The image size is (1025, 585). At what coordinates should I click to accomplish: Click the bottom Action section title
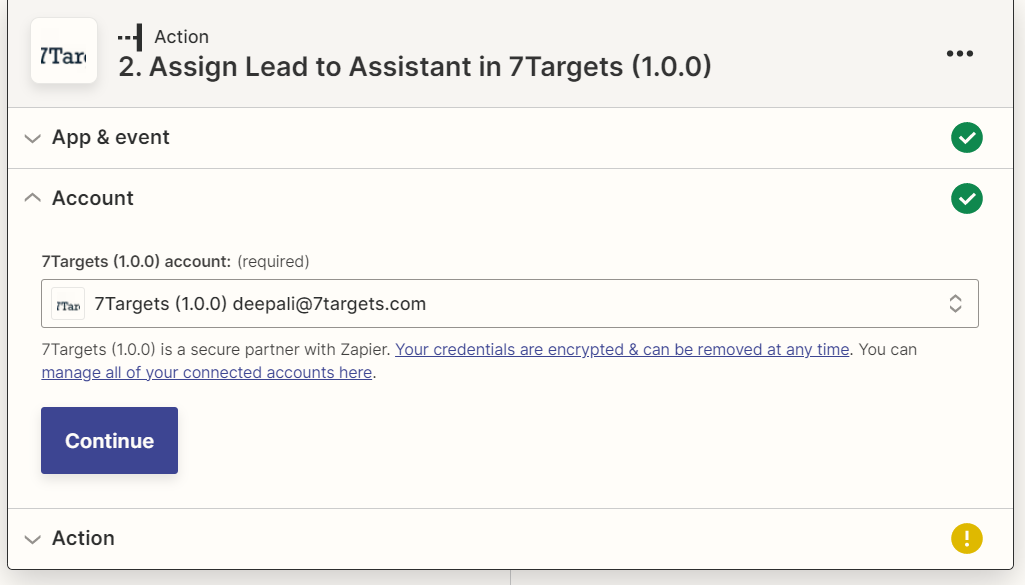pos(83,538)
